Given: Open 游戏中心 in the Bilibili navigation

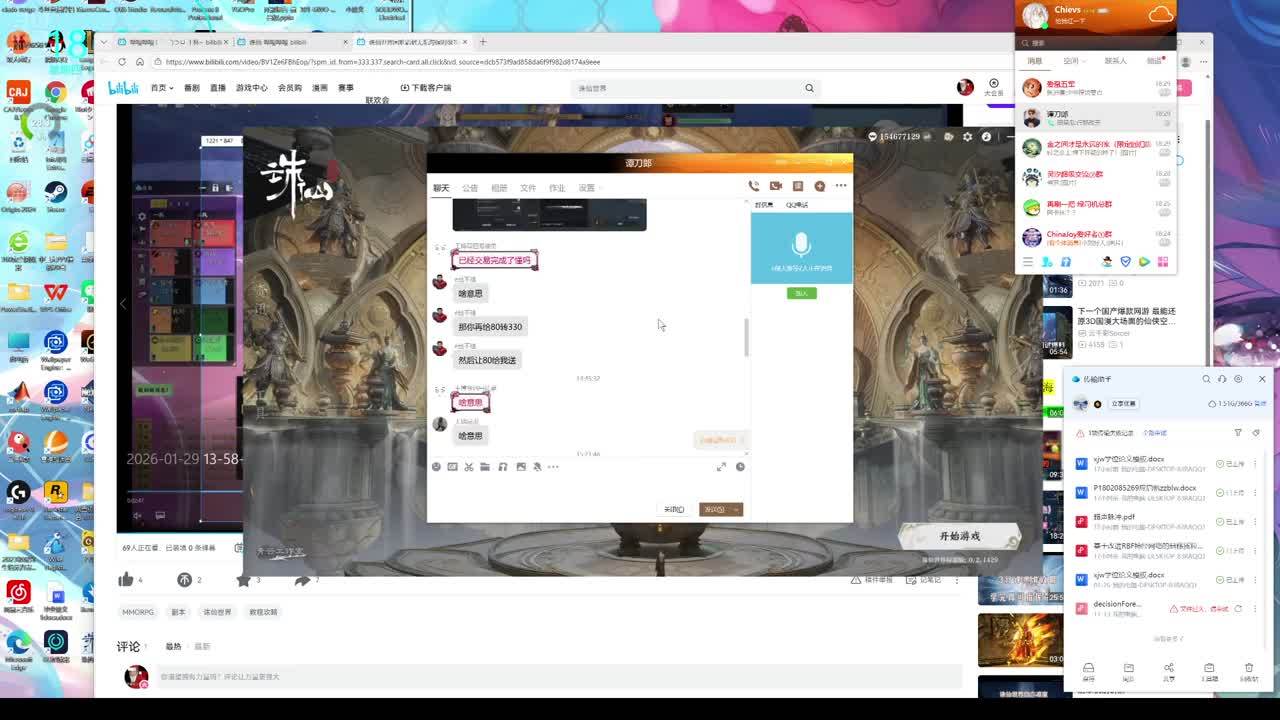Looking at the screenshot, I should [x=252, y=88].
